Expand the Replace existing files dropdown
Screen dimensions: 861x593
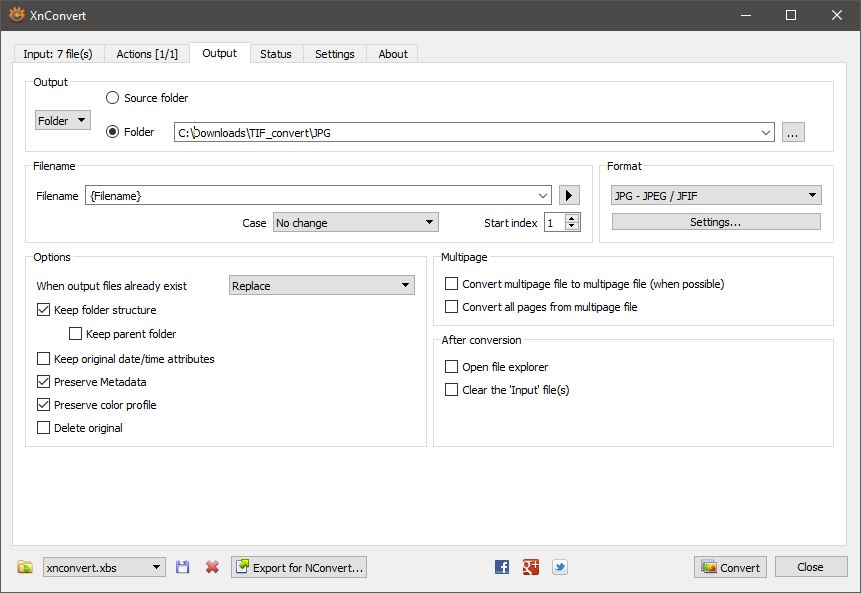pos(322,286)
